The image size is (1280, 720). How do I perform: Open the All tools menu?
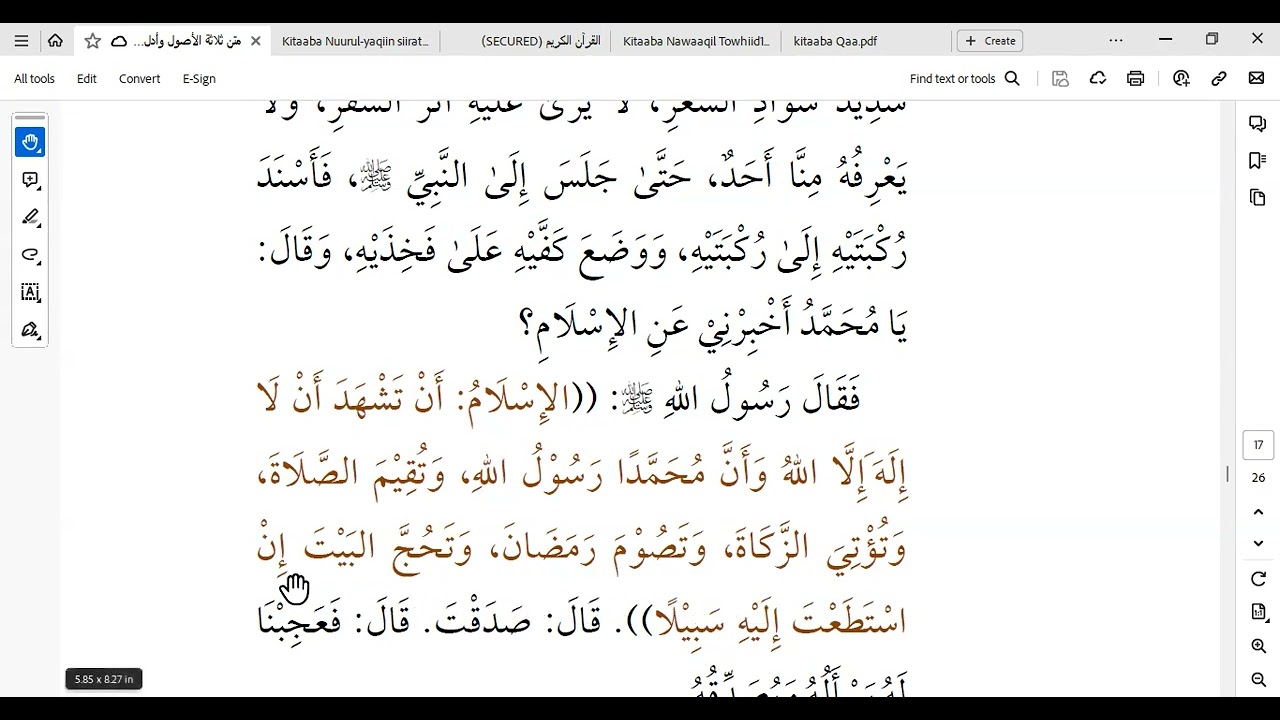[x=35, y=79]
